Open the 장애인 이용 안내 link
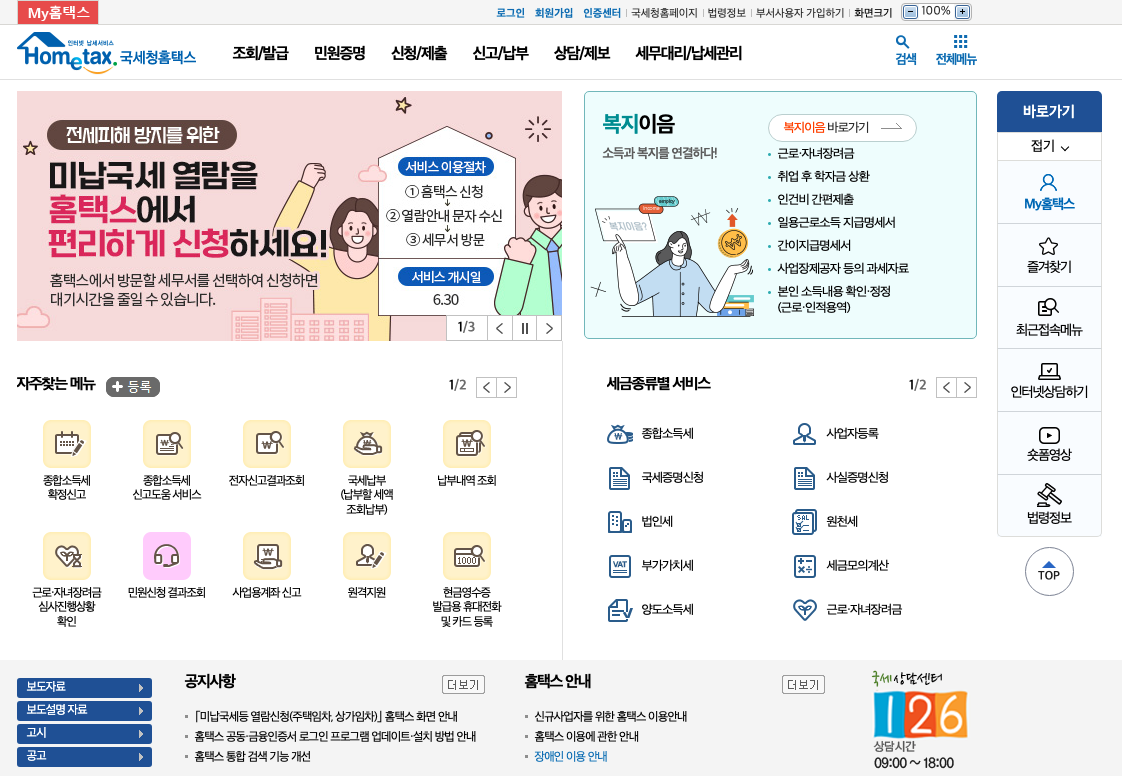Image resolution: width=1122 pixels, height=776 pixels. [571, 757]
